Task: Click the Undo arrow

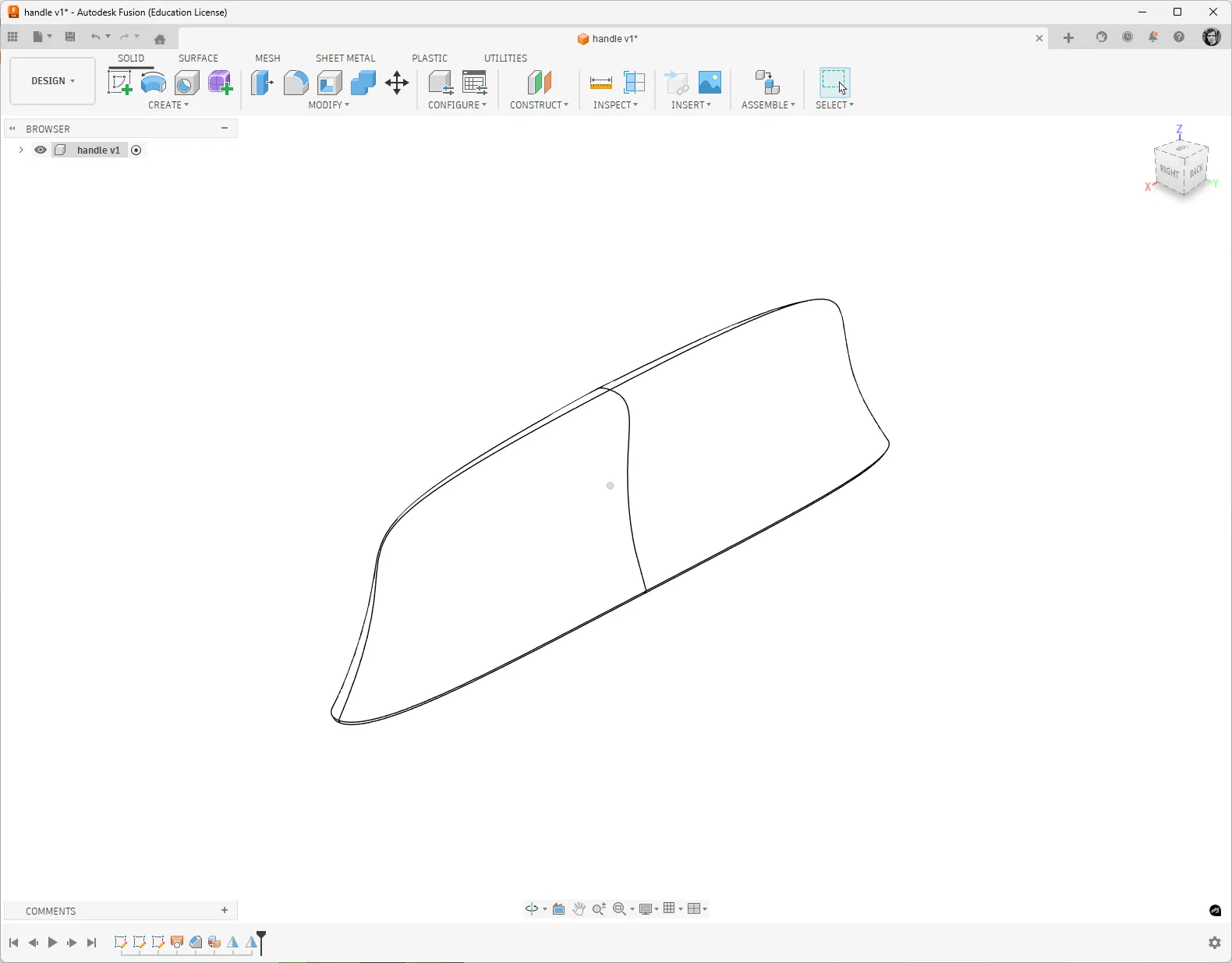Action: [95, 37]
